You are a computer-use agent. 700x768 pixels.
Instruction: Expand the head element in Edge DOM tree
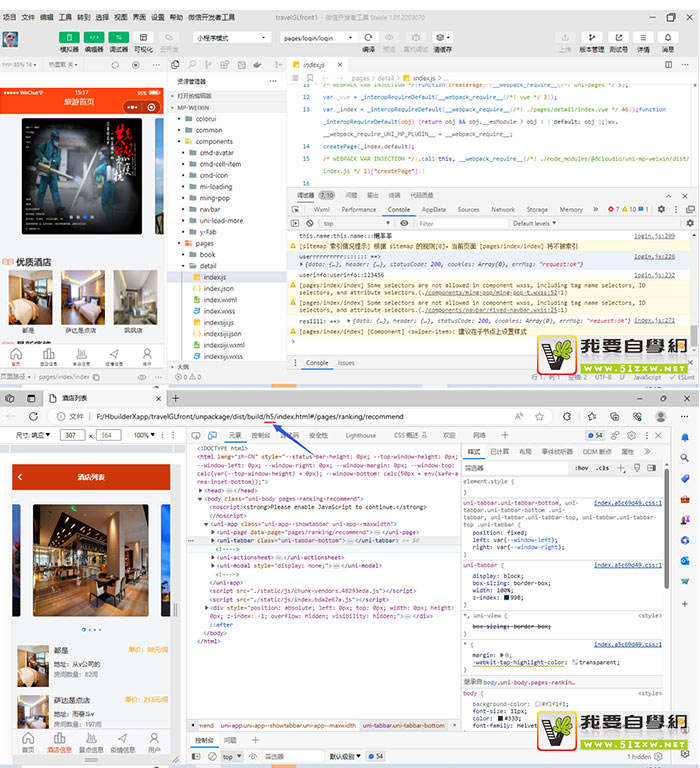coord(200,490)
